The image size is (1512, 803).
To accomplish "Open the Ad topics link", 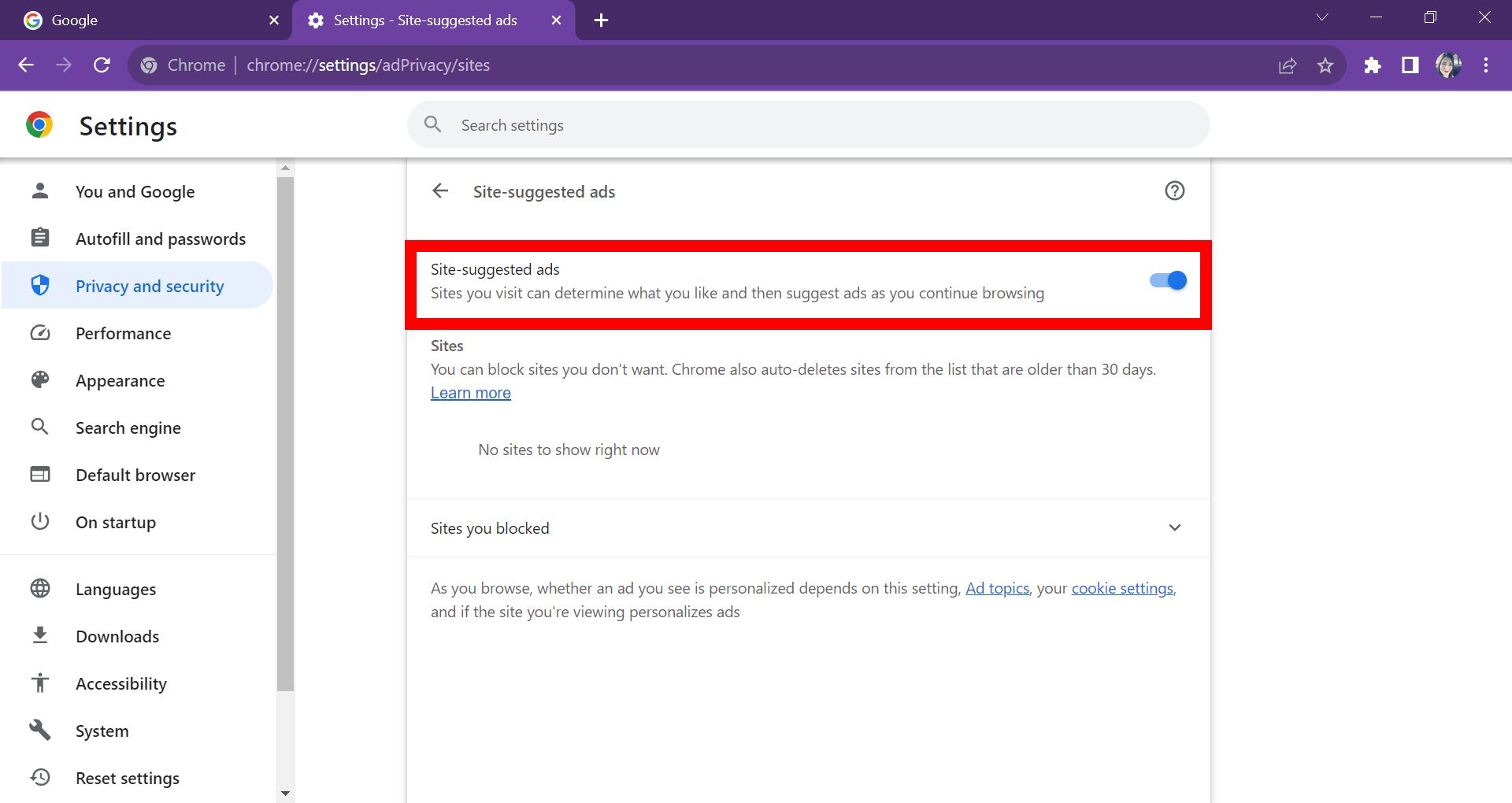I will (997, 588).
